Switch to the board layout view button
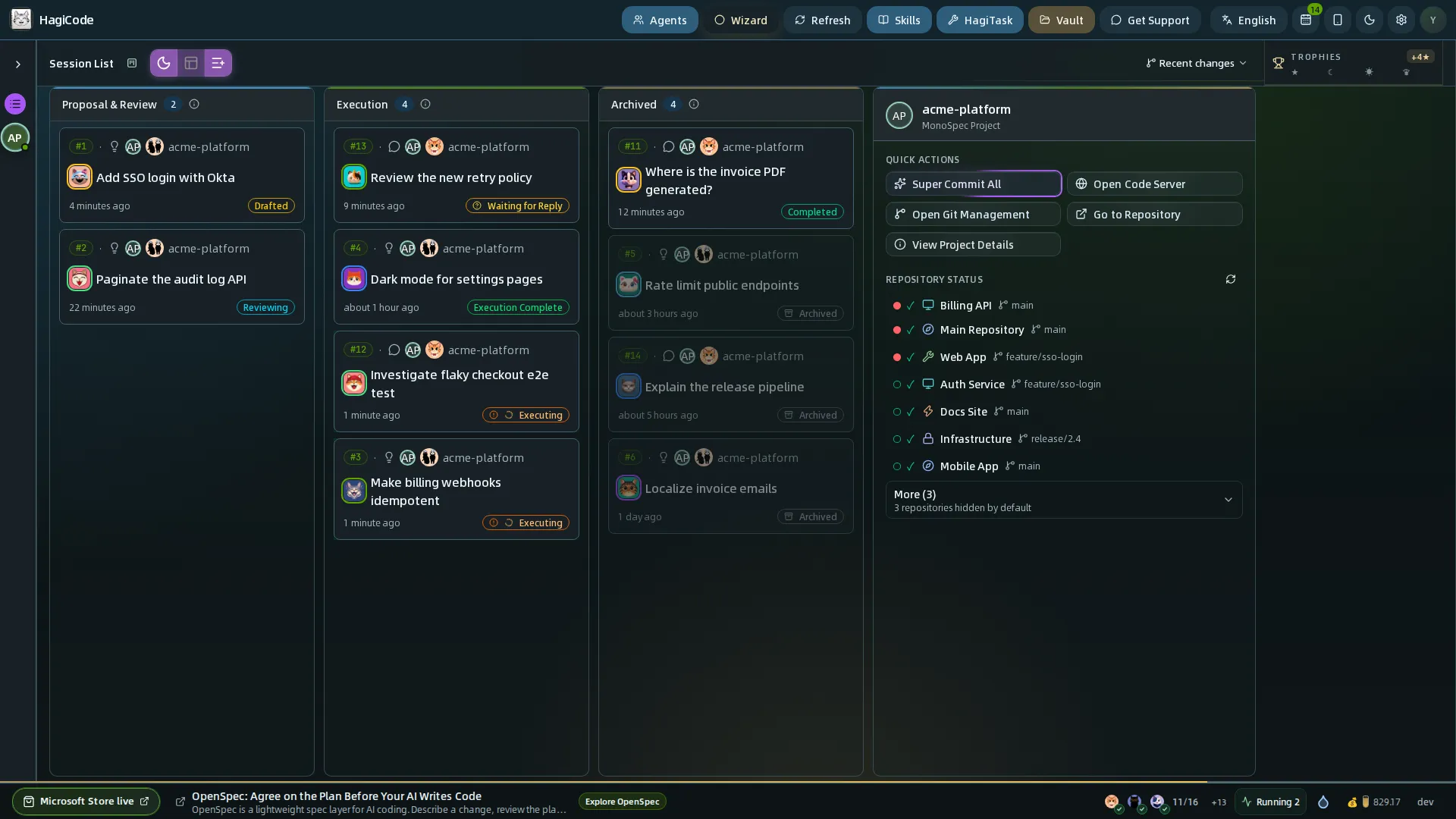1456x819 pixels. [191, 63]
